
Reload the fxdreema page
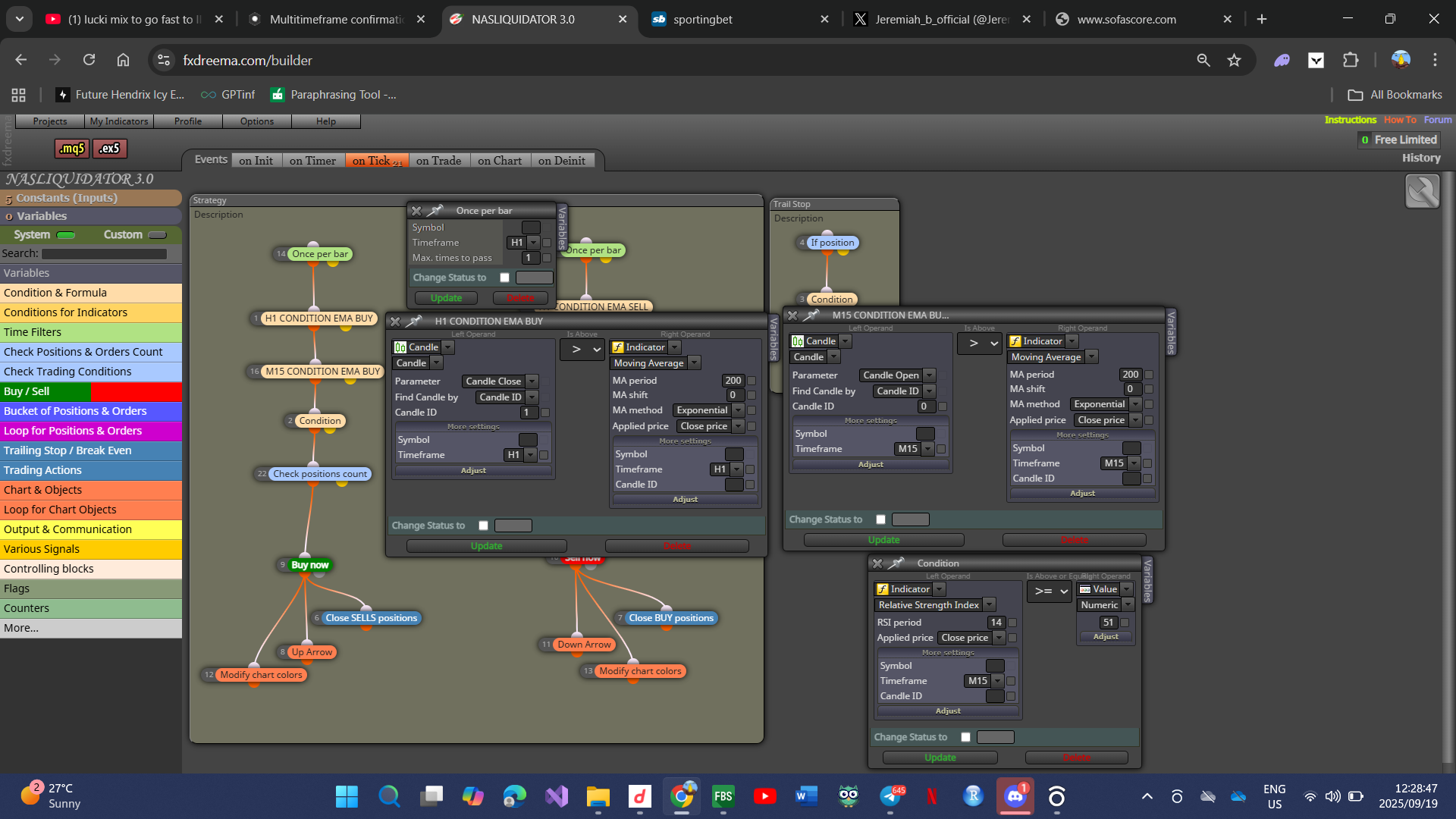coord(89,60)
